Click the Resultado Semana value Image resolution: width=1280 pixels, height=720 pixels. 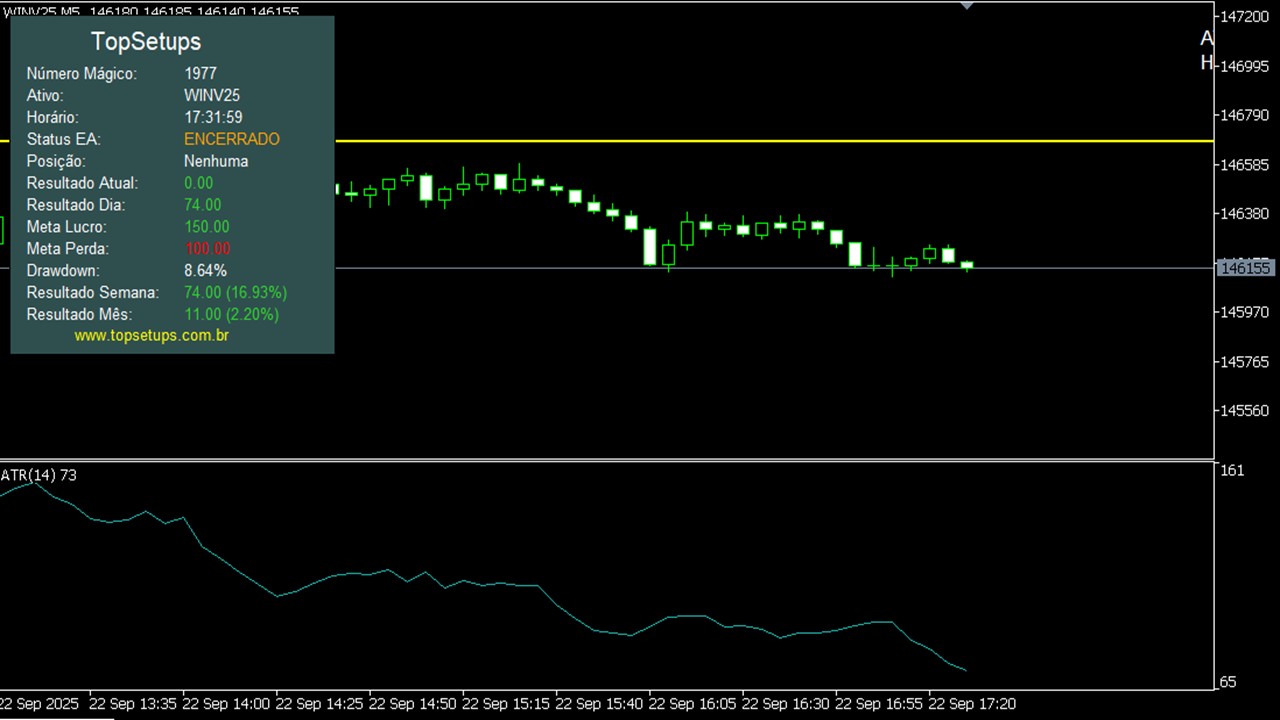[235, 293]
